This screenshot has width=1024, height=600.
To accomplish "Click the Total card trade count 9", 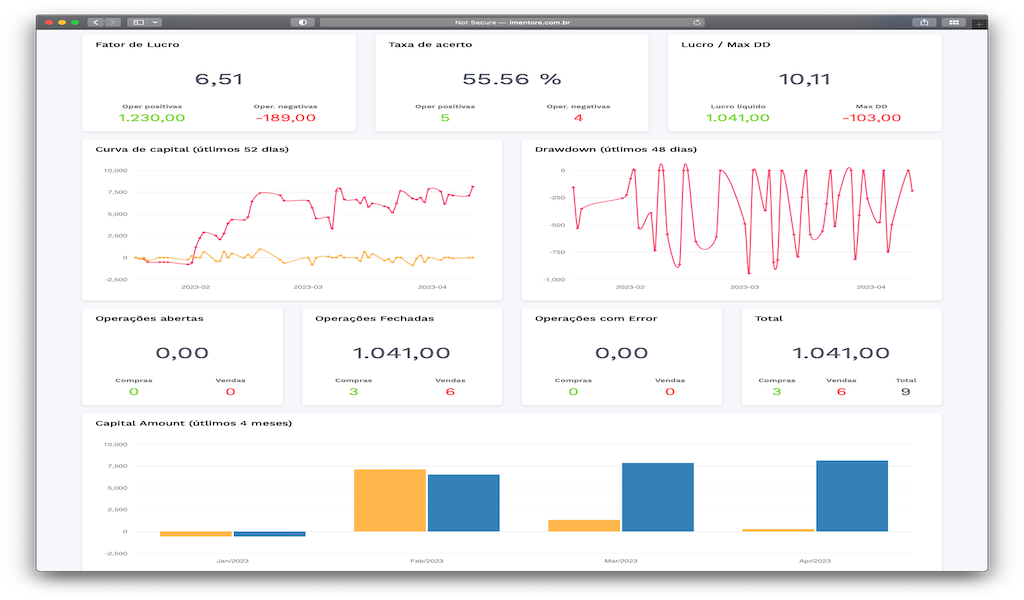I will (905, 392).
